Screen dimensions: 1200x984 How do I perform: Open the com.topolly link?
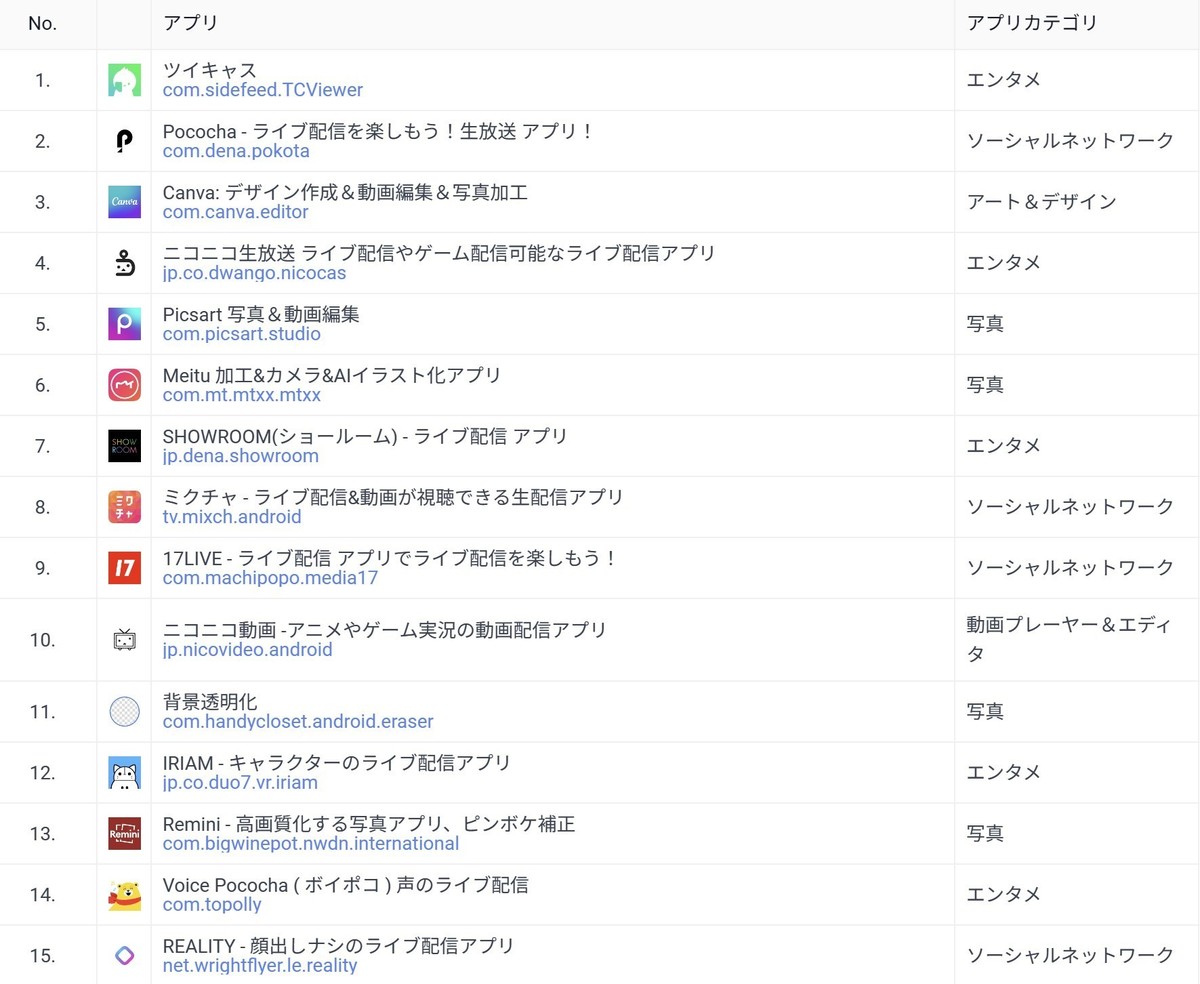[212, 905]
